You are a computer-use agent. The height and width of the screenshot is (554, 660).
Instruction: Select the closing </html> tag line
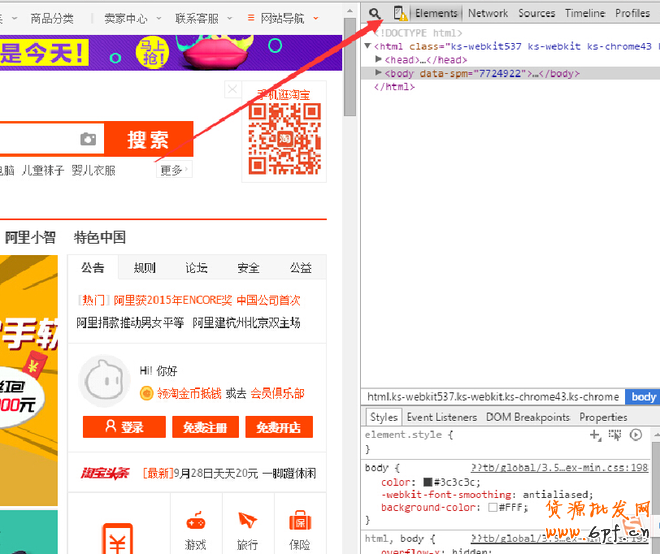[x=394, y=87]
